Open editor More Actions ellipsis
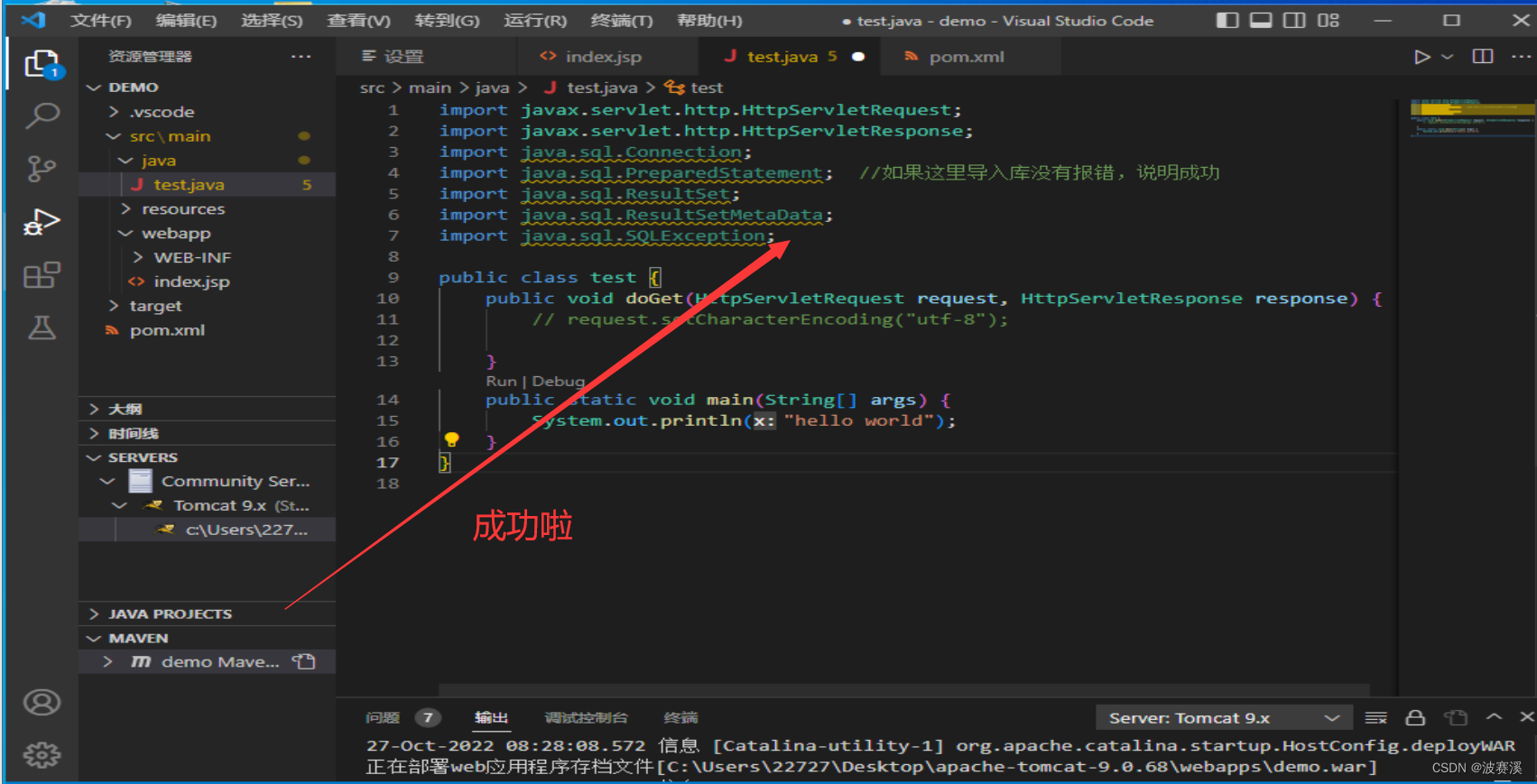The height and width of the screenshot is (784, 1537). tap(1521, 57)
